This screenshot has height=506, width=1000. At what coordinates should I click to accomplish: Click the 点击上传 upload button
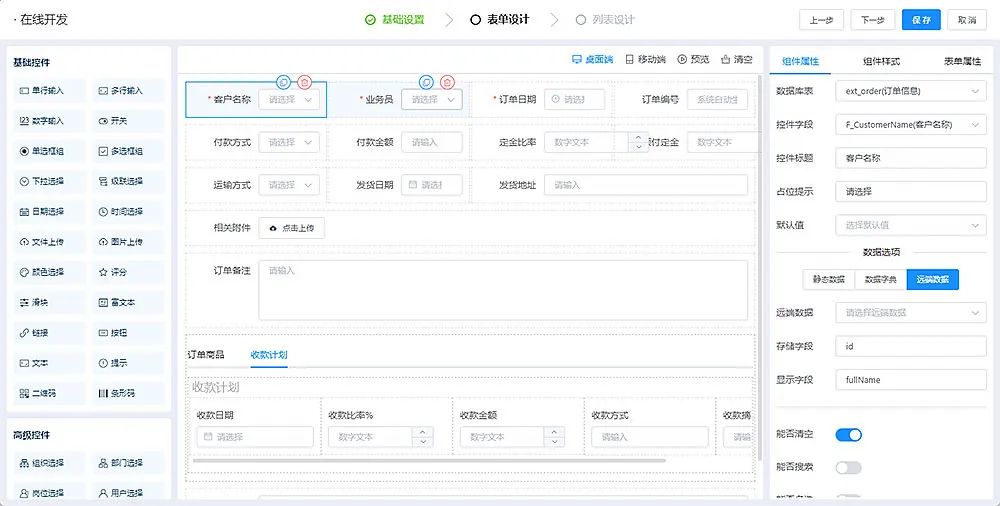291,228
